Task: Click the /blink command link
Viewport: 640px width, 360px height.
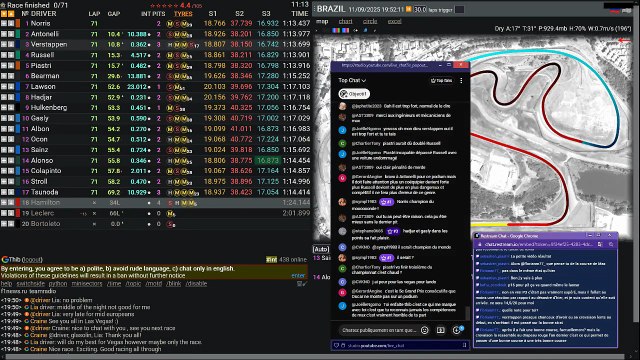Action: click(174, 284)
